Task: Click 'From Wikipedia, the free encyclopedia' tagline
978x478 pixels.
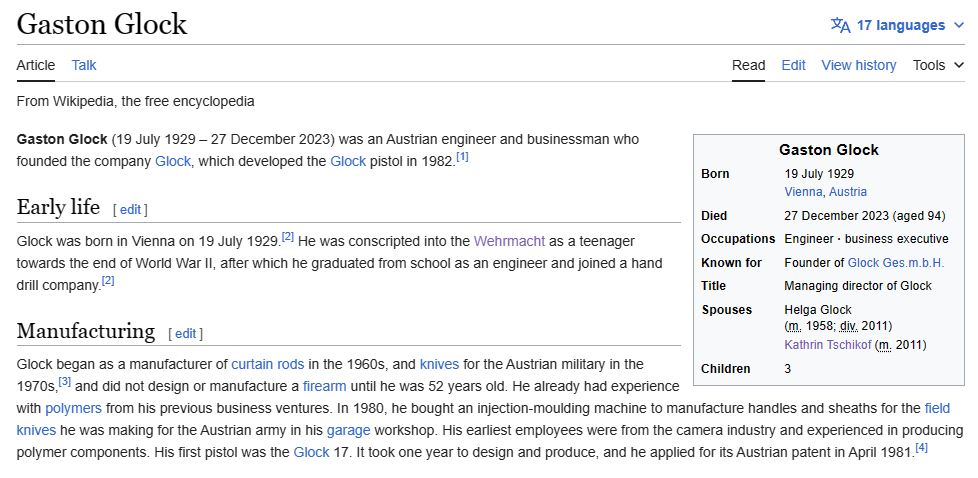Action: point(135,101)
